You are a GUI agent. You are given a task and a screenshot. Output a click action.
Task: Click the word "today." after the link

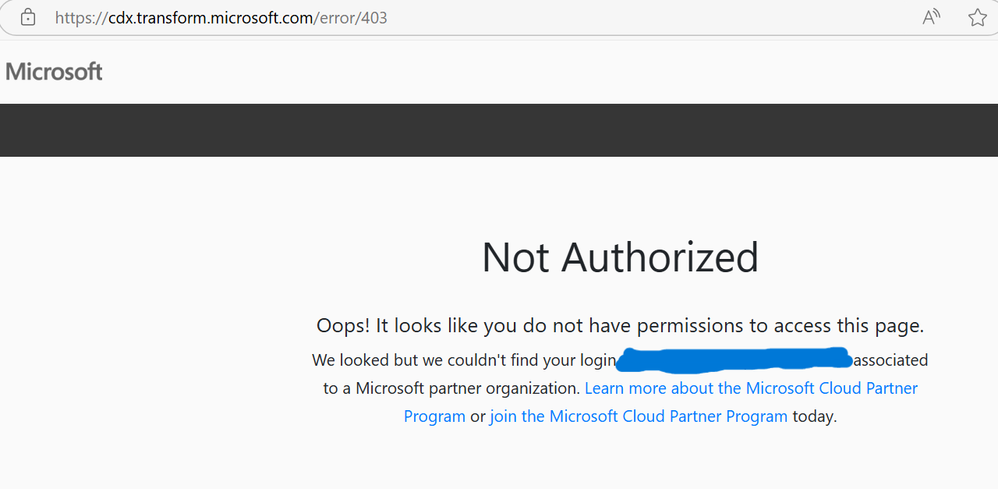[814, 416]
